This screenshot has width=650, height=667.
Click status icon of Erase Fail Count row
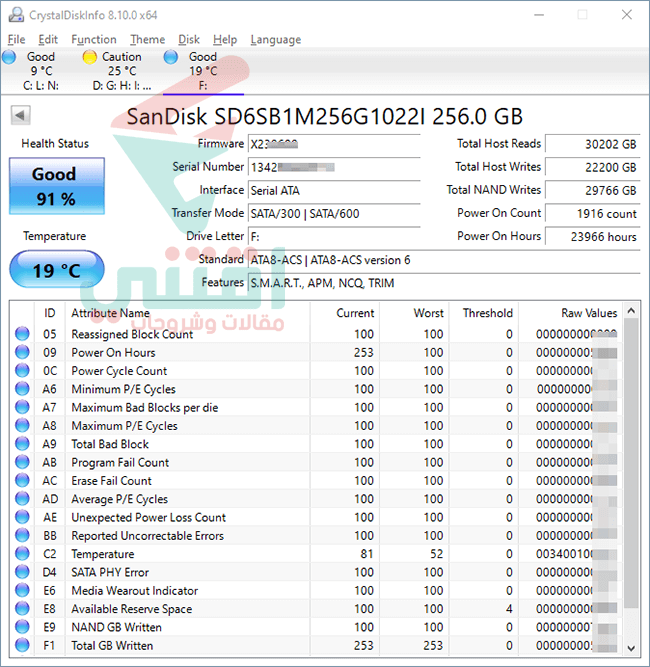coord(22,480)
